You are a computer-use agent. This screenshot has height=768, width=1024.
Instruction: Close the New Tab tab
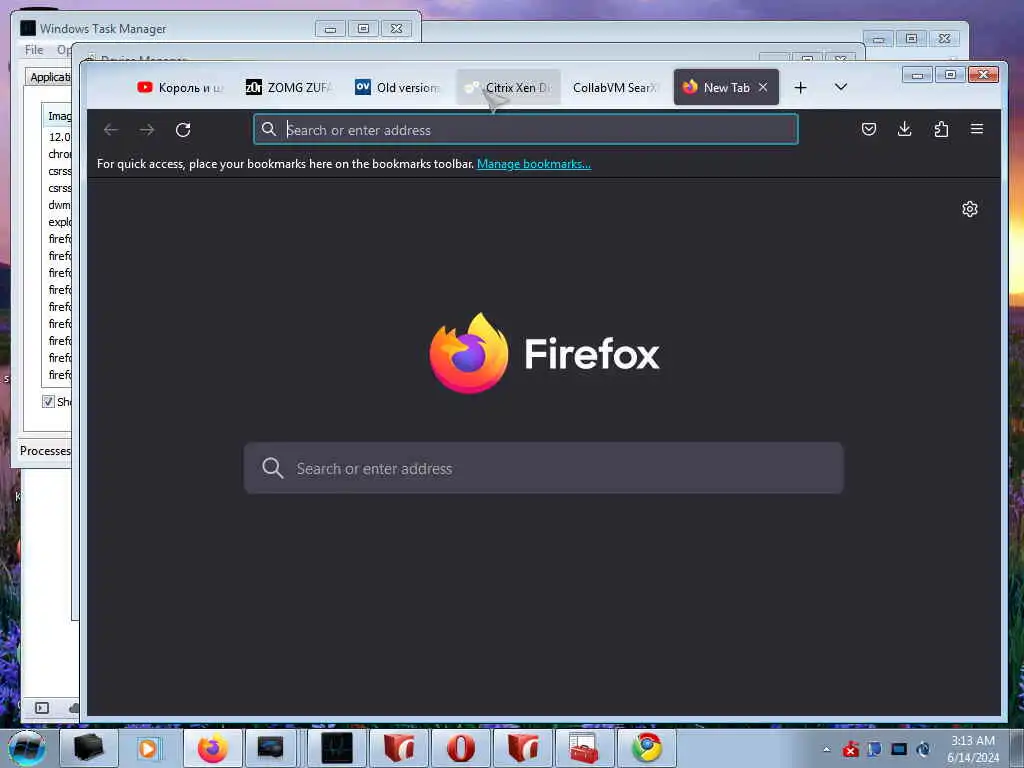coord(763,87)
